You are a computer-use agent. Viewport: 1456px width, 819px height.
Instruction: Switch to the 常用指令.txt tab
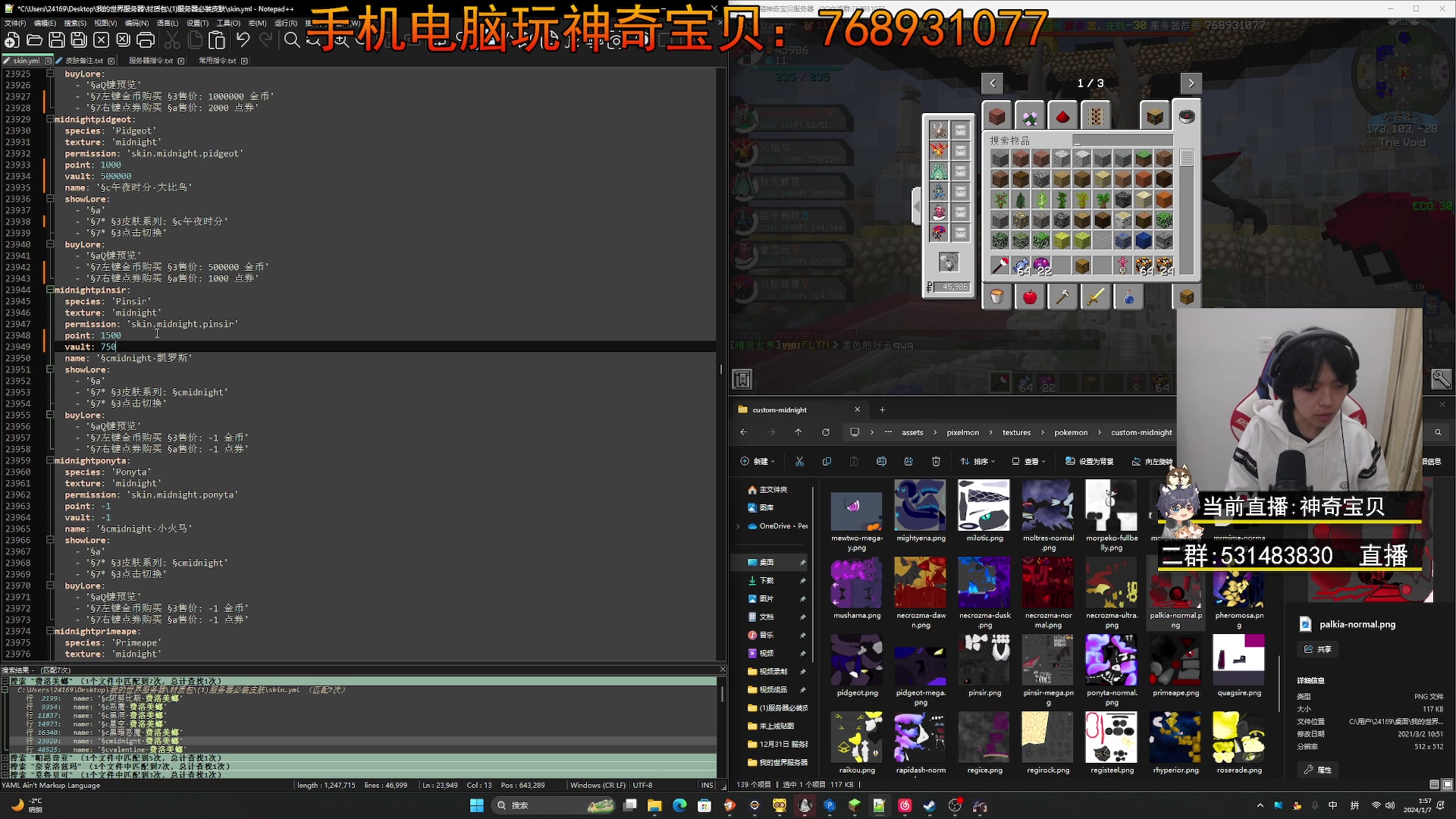(218, 61)
